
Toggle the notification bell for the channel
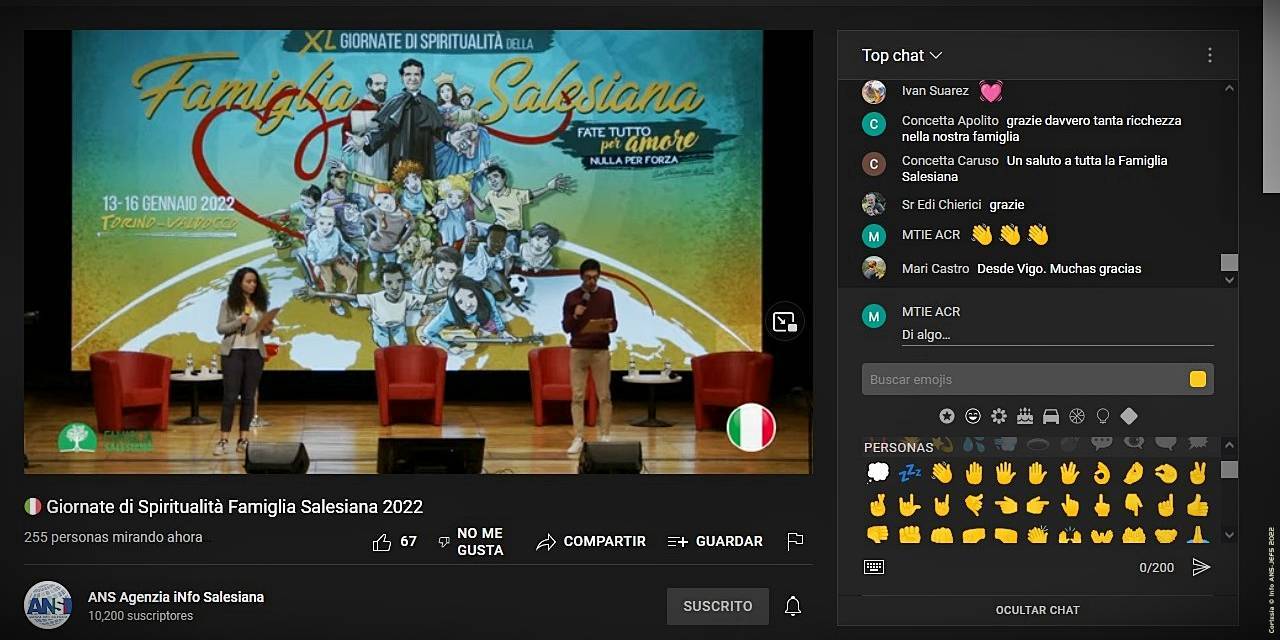[793, 606]
